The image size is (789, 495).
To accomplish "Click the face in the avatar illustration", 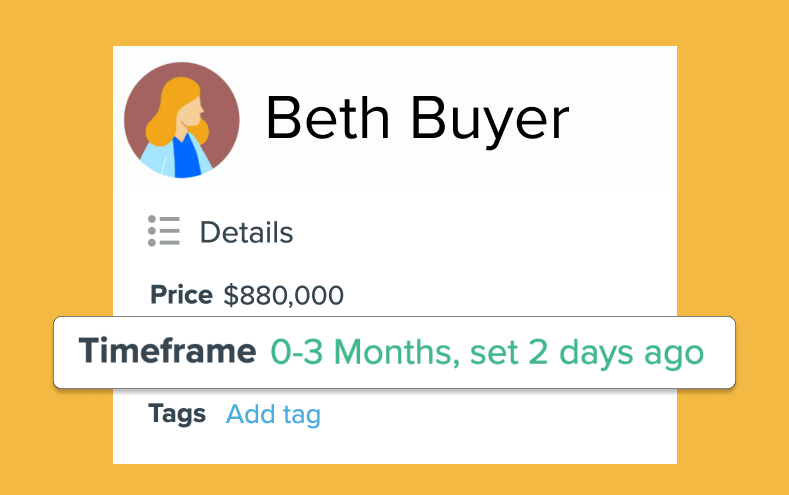I will [191, 108].
